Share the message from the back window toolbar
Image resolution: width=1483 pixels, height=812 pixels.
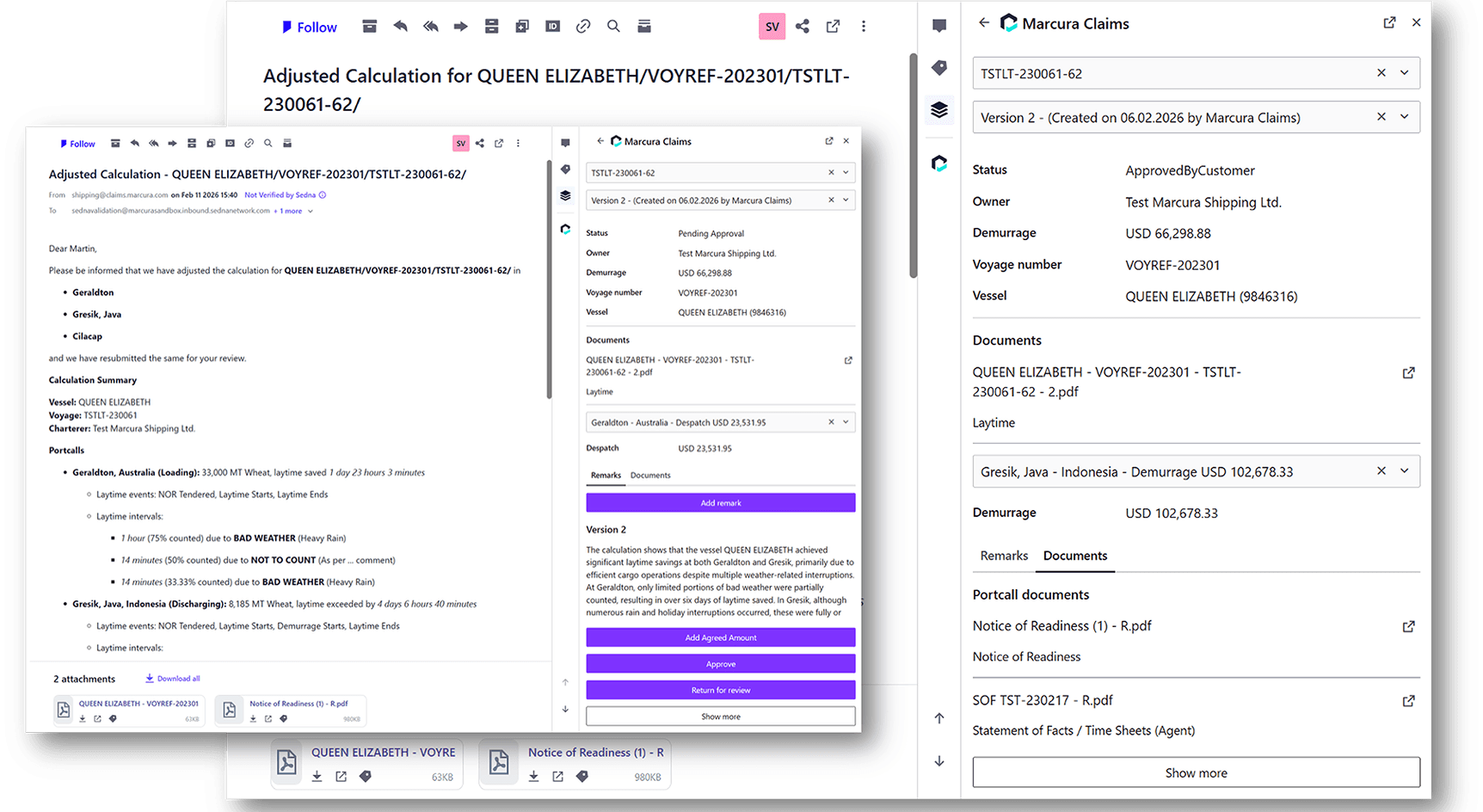pos(803,27)
